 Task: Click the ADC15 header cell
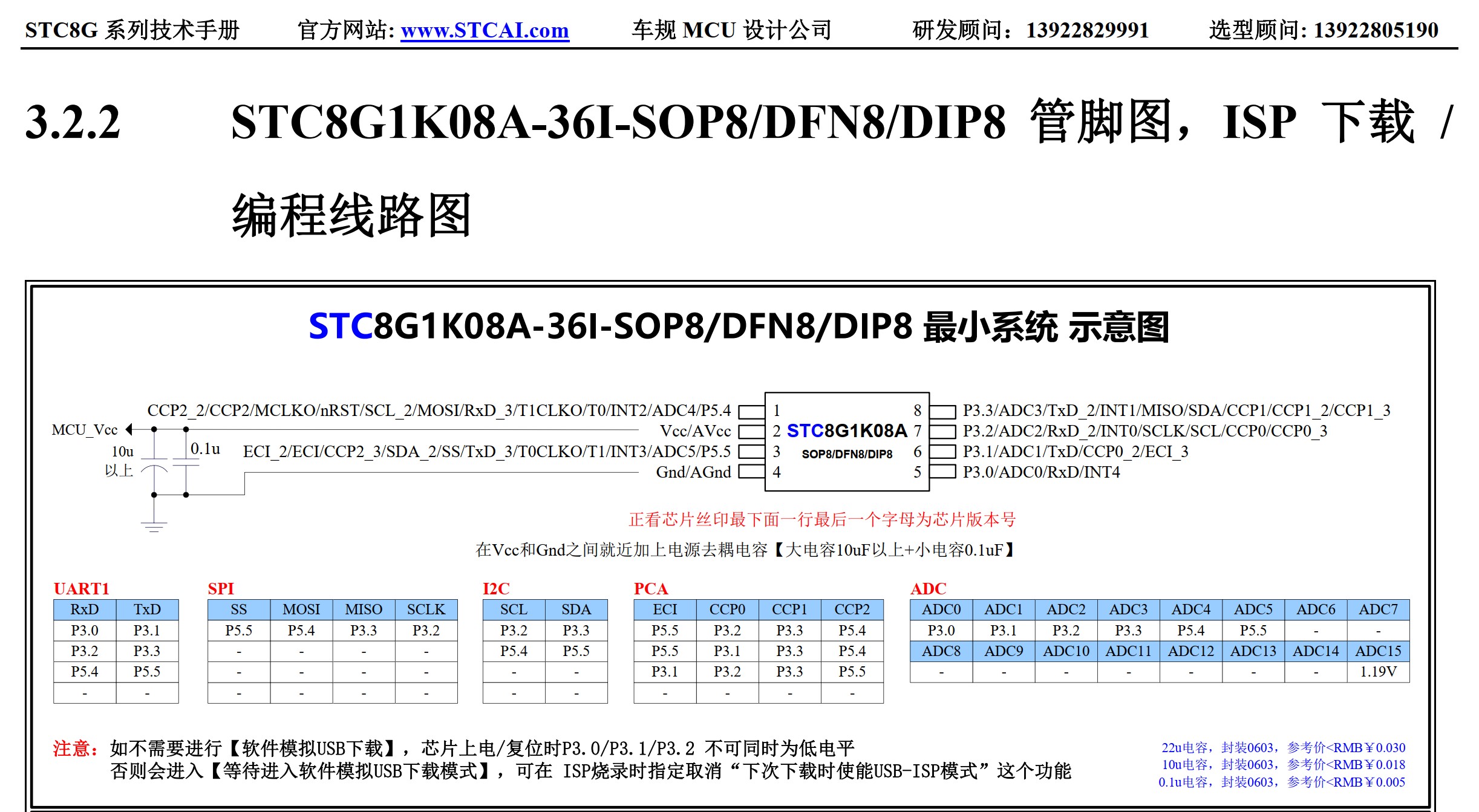point(1378,651)
